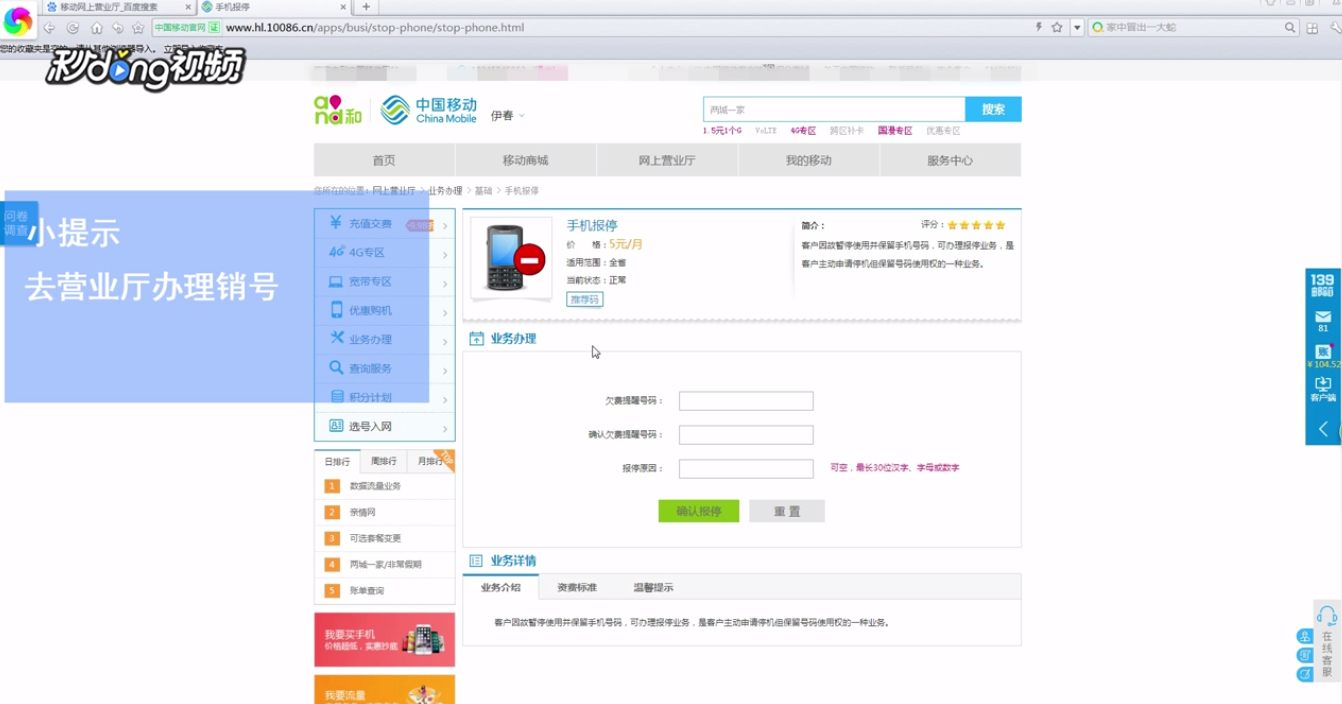
Task: Click the browser home icon
Action: pos(96,28)
